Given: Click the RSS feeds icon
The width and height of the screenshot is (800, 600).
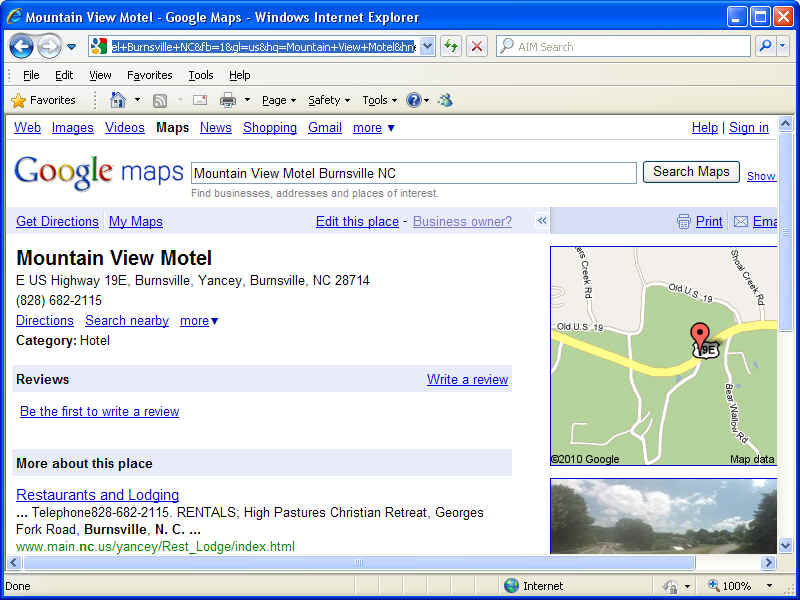Looking at the screenshot, I should [x=160, y=101].
